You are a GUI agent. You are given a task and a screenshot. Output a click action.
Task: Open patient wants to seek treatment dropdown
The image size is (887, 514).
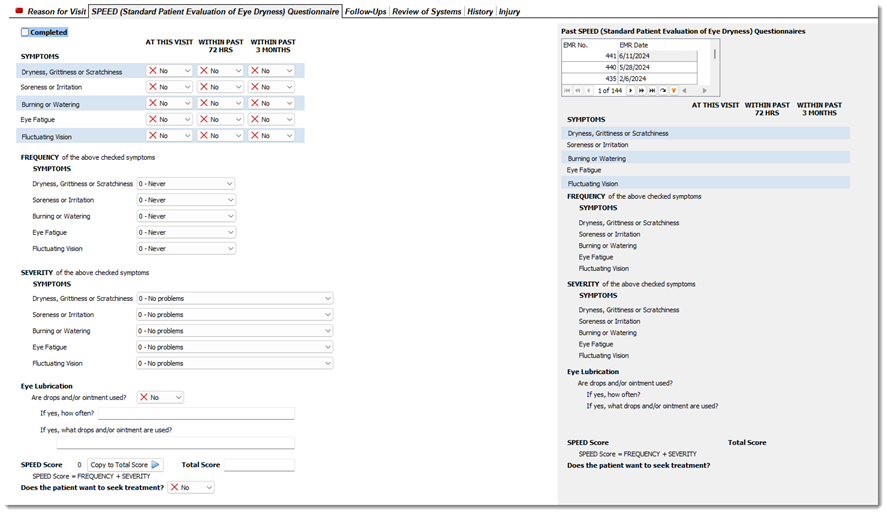[x=191, y=487]
